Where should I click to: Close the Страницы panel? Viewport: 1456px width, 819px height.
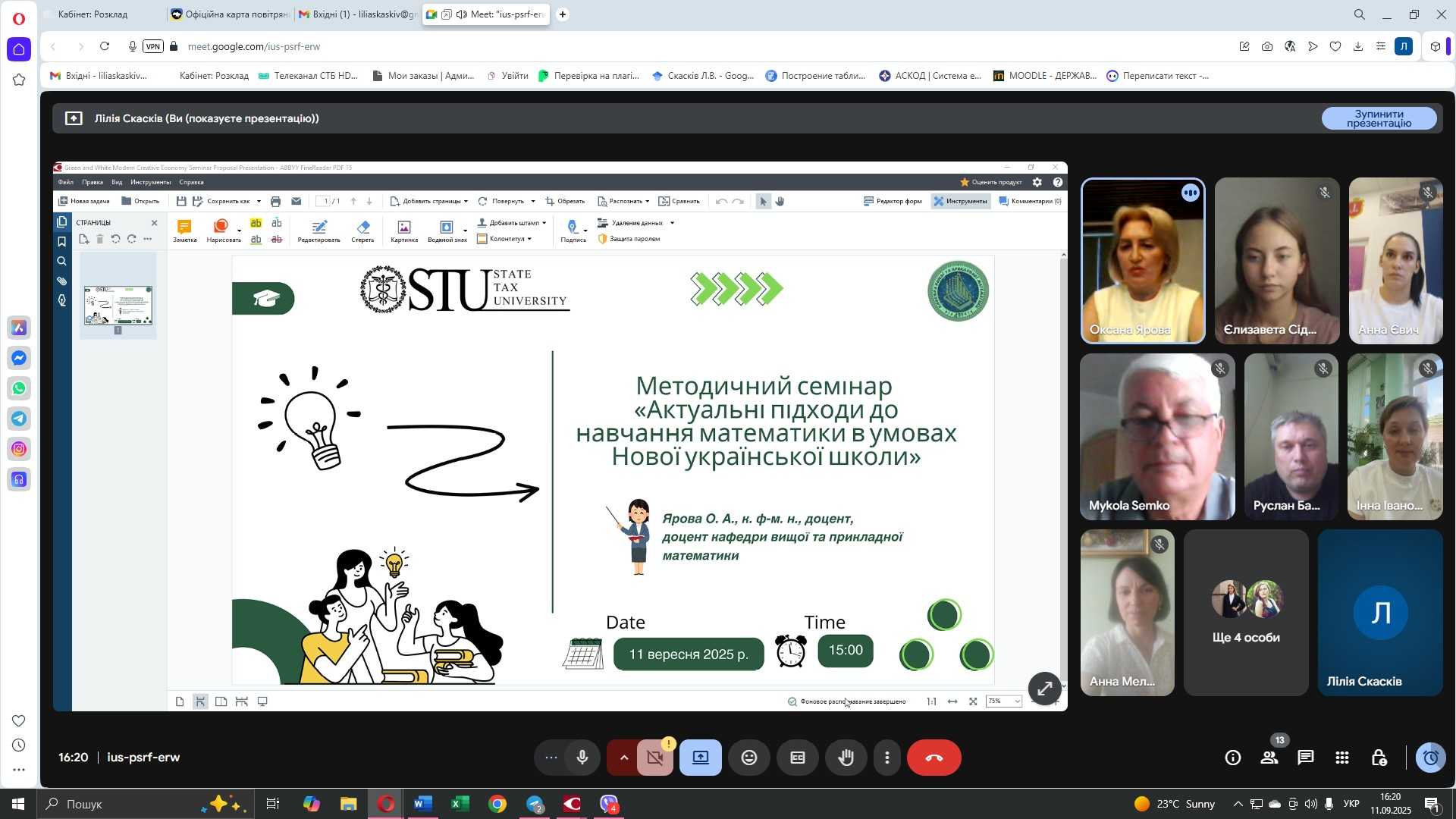(154, 223)
